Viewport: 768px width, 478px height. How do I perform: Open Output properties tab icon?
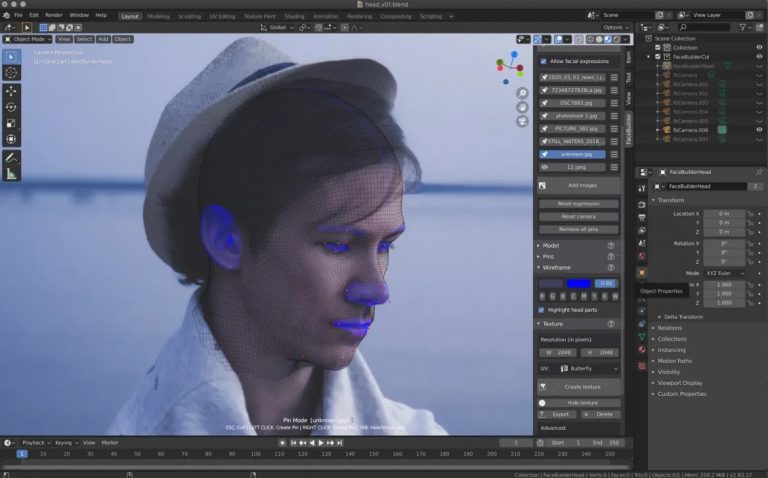[642, 217]
